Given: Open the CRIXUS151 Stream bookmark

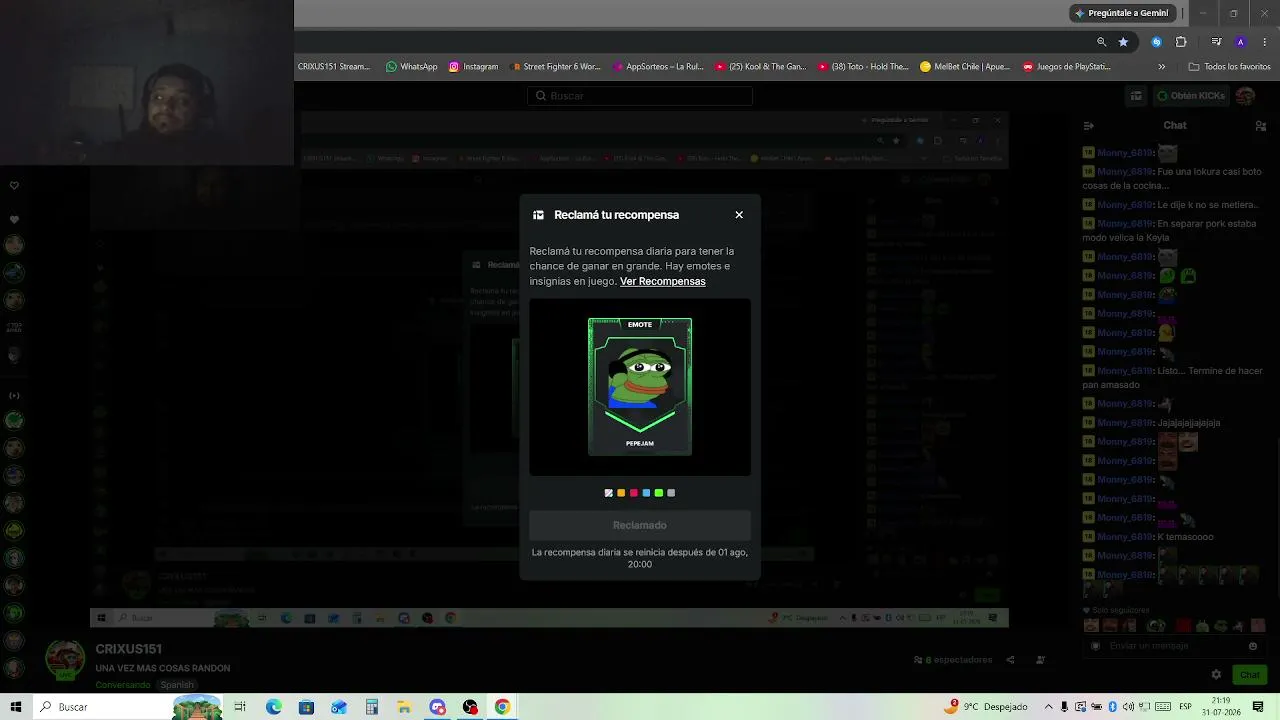Looking at the screenshot, I should click(334, 67).
